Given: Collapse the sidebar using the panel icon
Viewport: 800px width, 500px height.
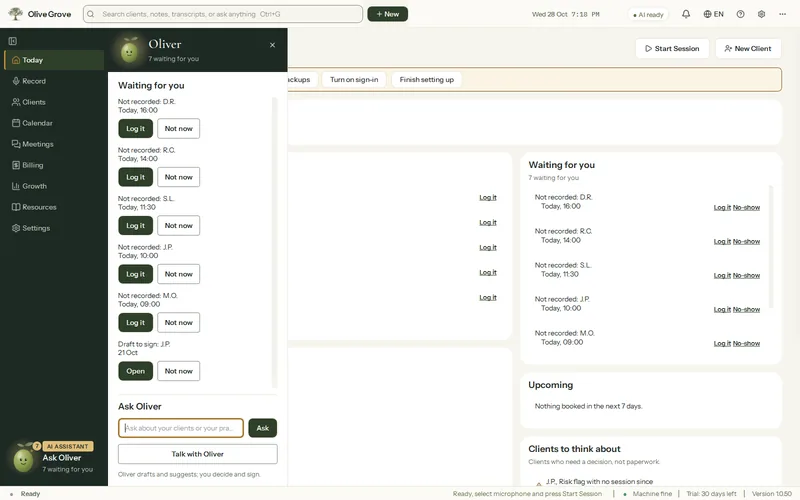Looking at the screenshot, I should (x=13, y=41).
